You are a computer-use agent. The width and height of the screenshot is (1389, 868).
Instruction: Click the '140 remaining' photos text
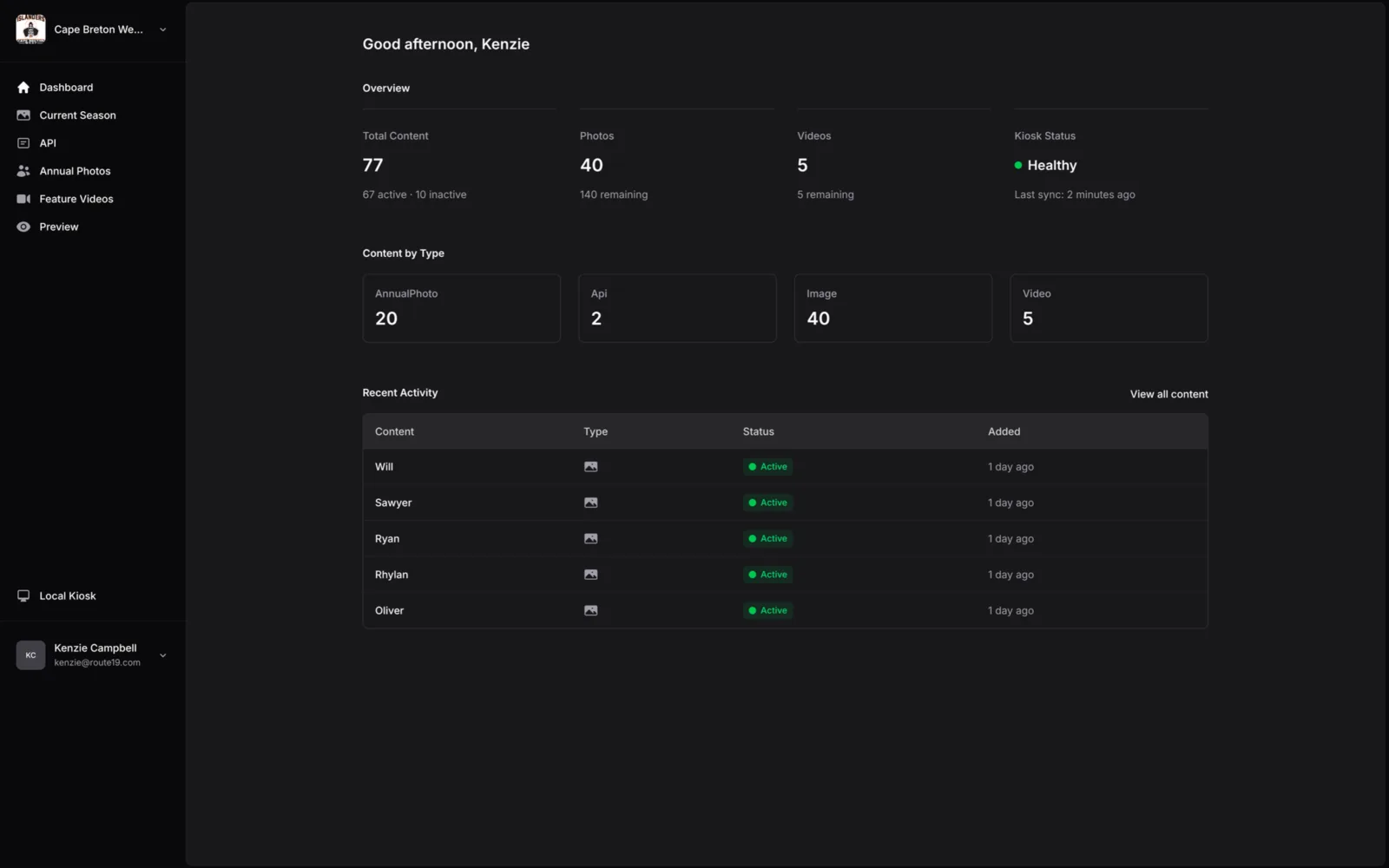pyautogui.click(x=614, y=194)
